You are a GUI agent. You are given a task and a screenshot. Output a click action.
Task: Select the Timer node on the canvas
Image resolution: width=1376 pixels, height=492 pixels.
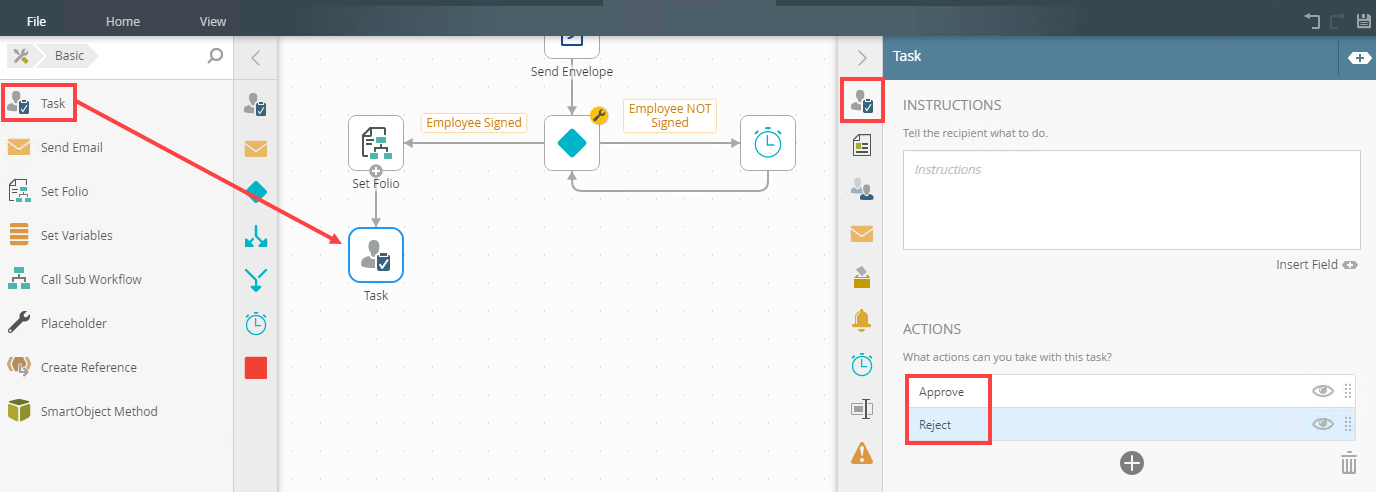(x=768, y=143)
